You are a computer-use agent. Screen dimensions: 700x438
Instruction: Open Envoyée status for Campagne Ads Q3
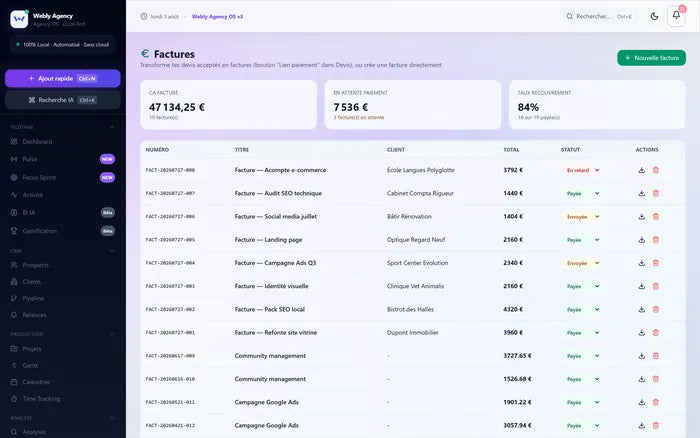[x=582, y=263]
